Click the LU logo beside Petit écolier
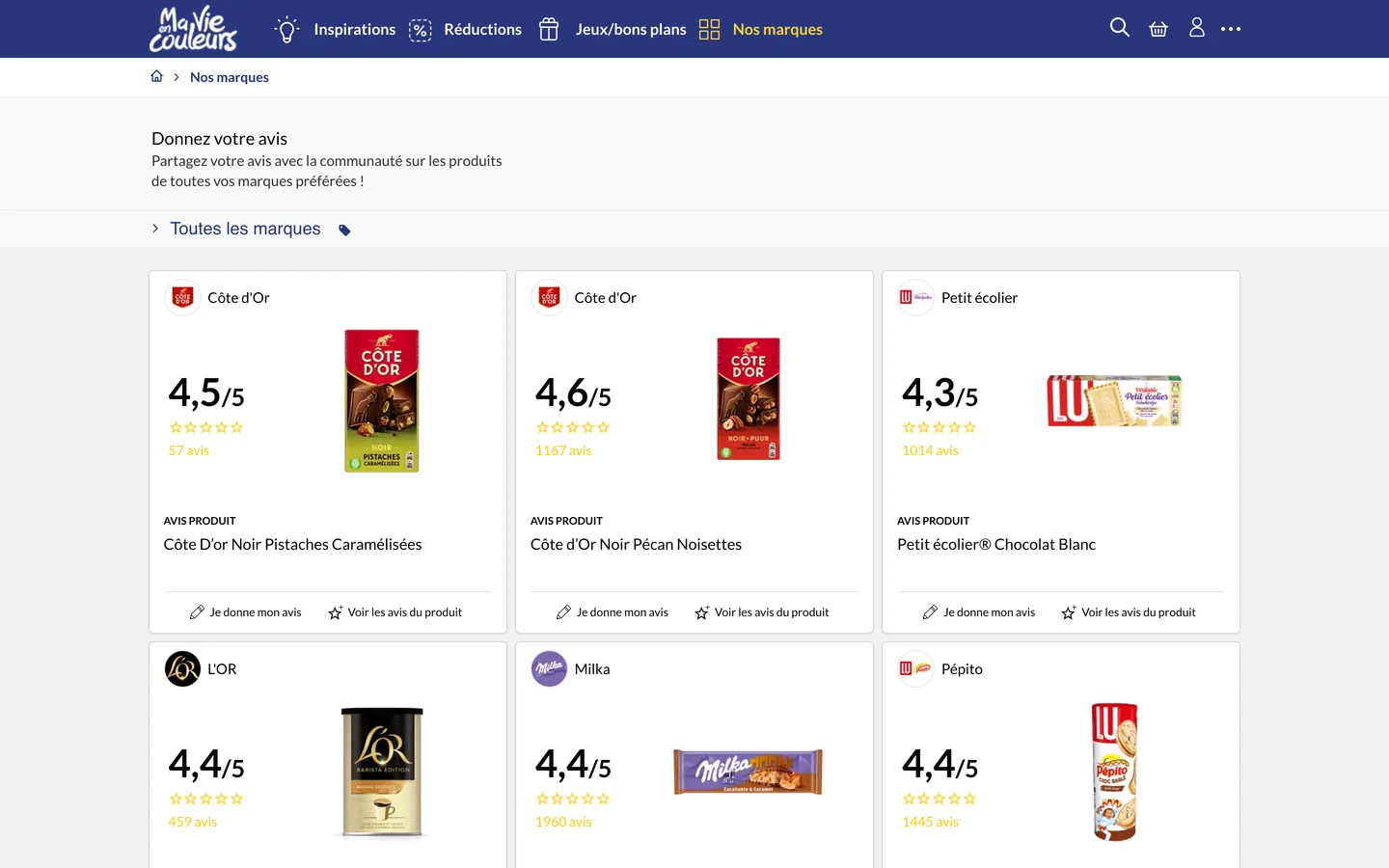1389x868 pixels. point(915,298)
